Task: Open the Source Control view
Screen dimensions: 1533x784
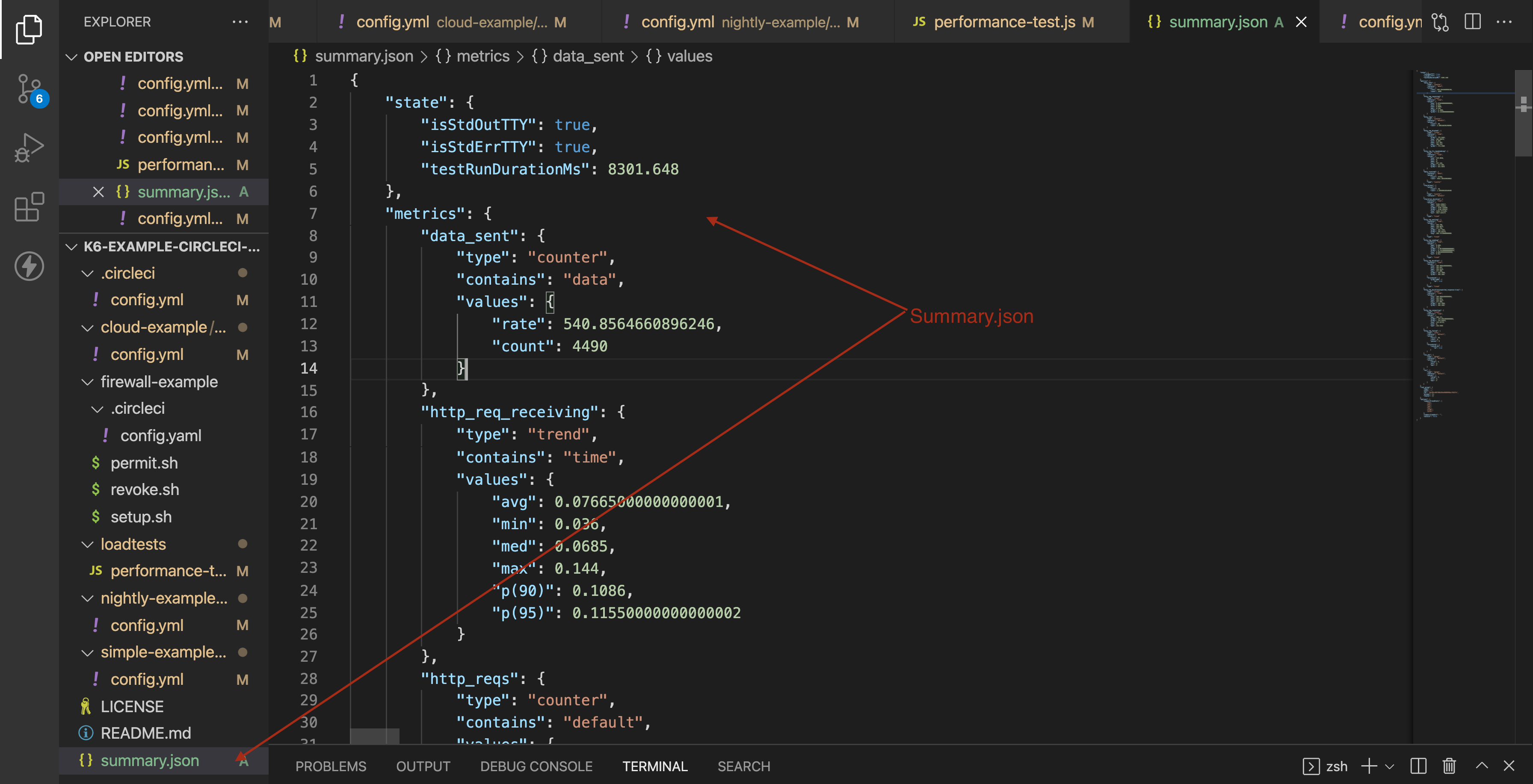Action: 28,89
